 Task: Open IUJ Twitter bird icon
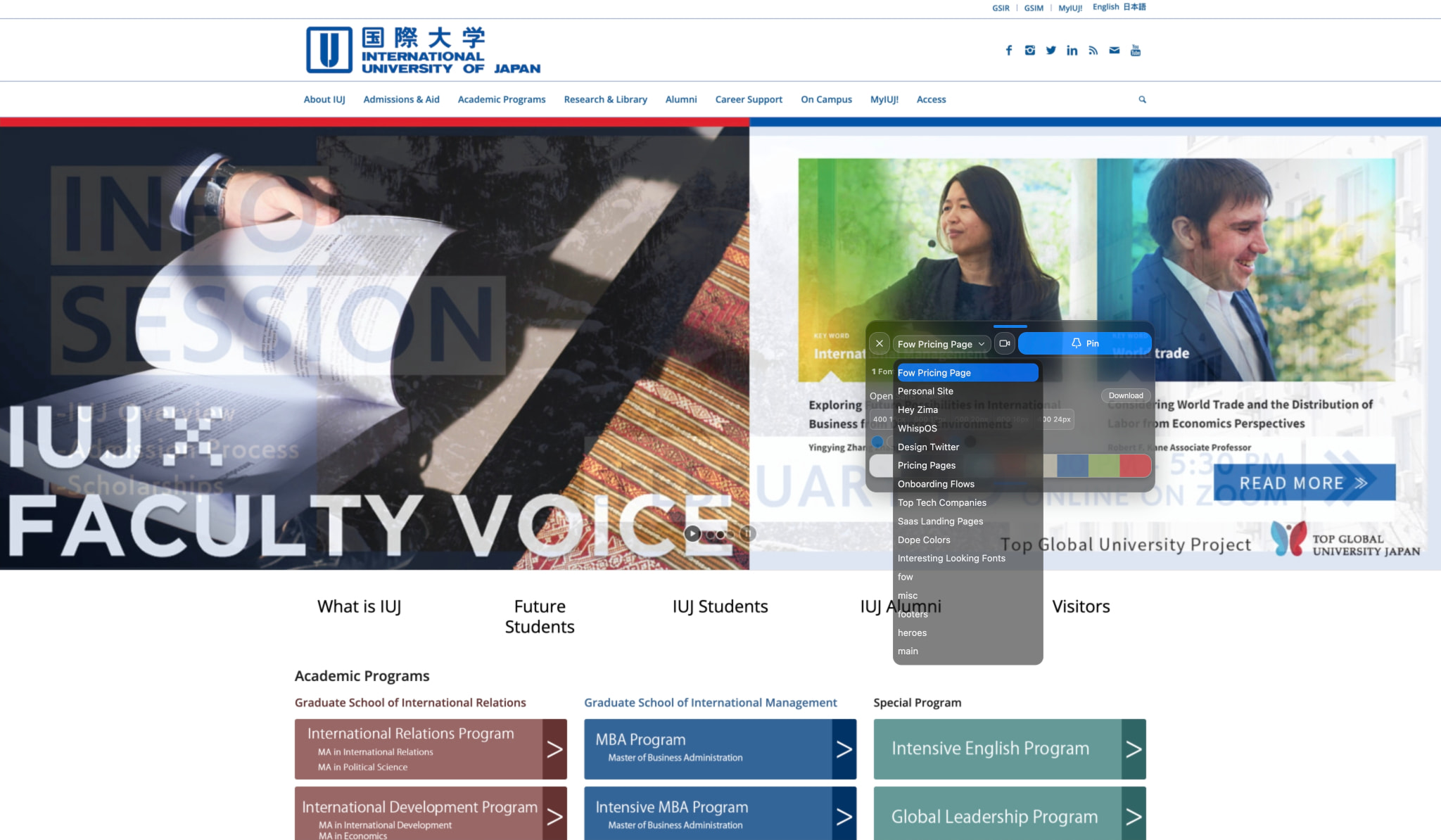(1050, 50)
